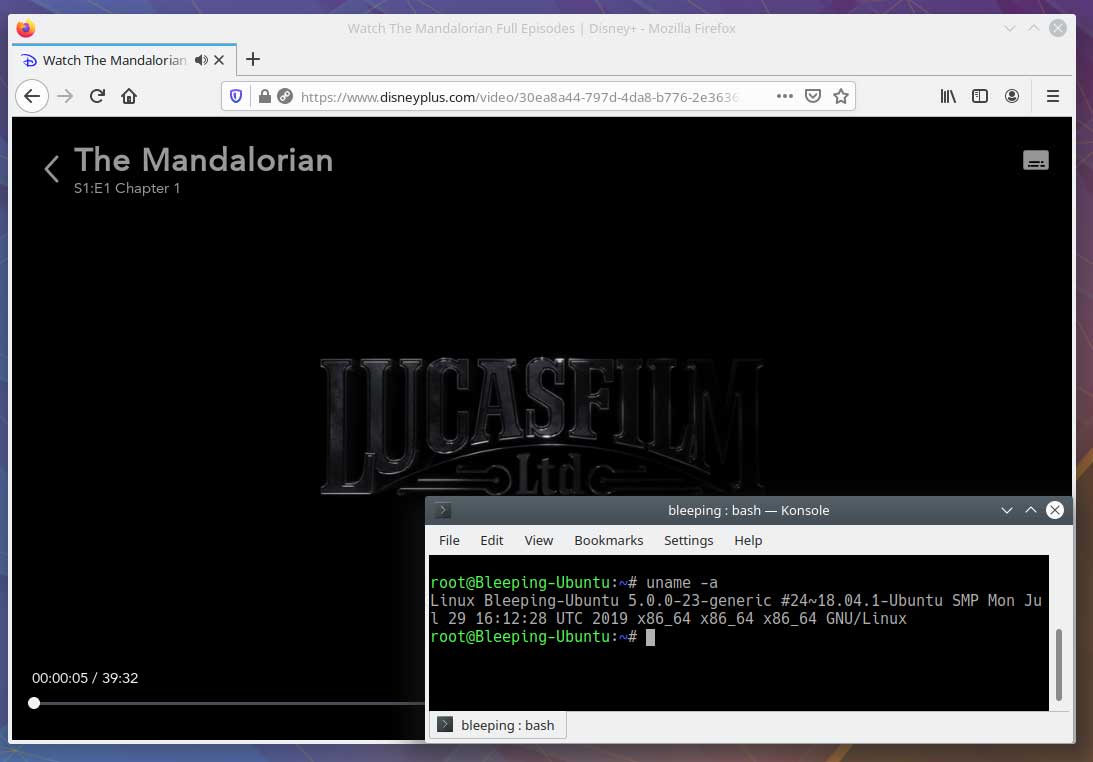1093x762 pixels.
Task: Select the Watch The Mandalorian tab
Action: click(x=114, y=60)
